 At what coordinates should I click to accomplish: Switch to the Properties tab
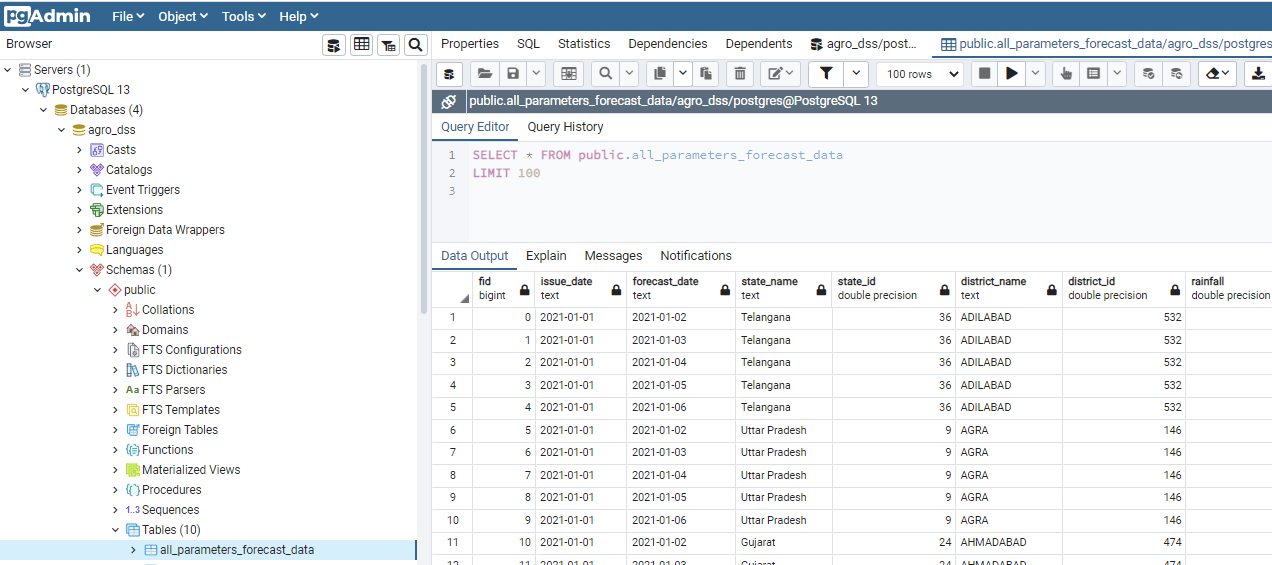(x=470, y=44)
